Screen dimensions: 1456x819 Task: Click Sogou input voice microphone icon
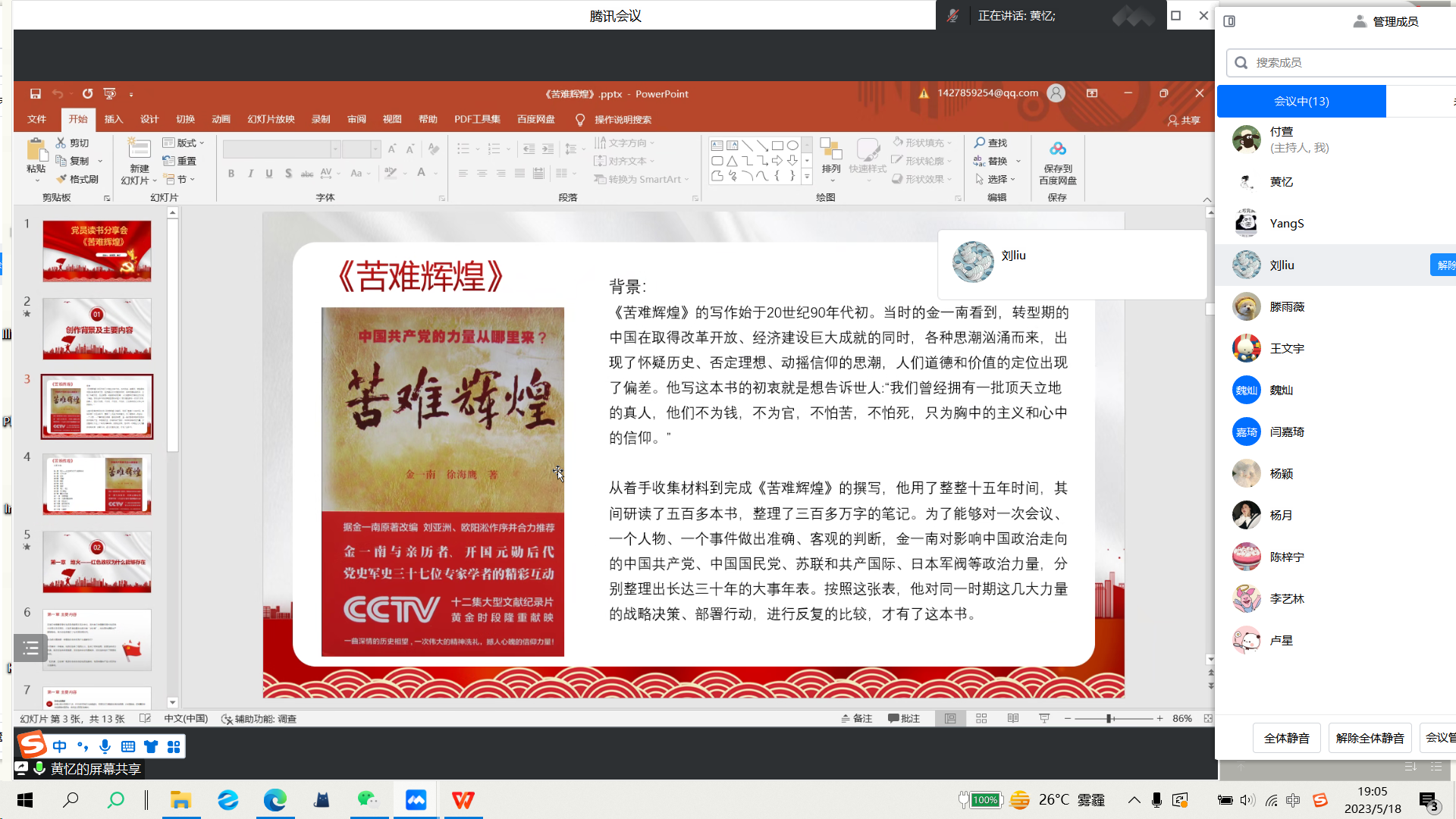[x=105, y=746]
